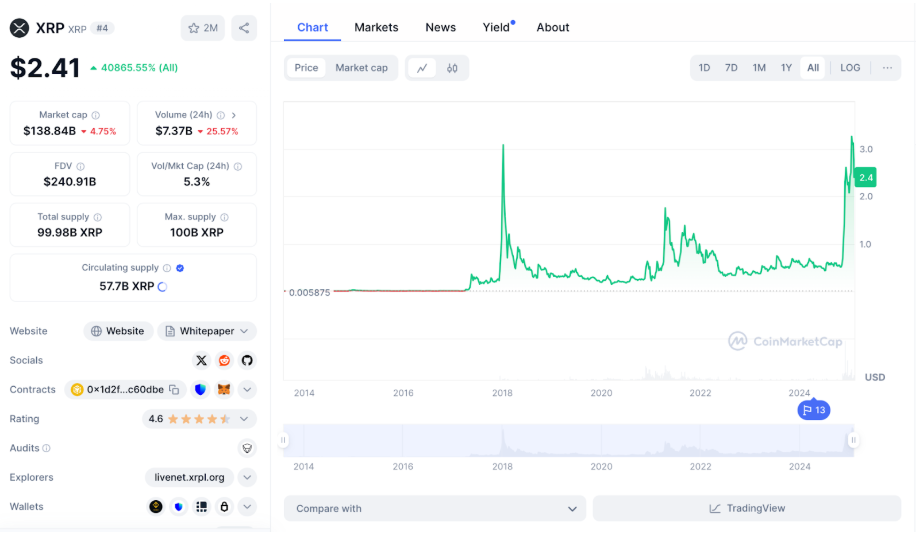Open the News tab
The height and width of the screenshot is (553, 921).
(x=440, y=27)
